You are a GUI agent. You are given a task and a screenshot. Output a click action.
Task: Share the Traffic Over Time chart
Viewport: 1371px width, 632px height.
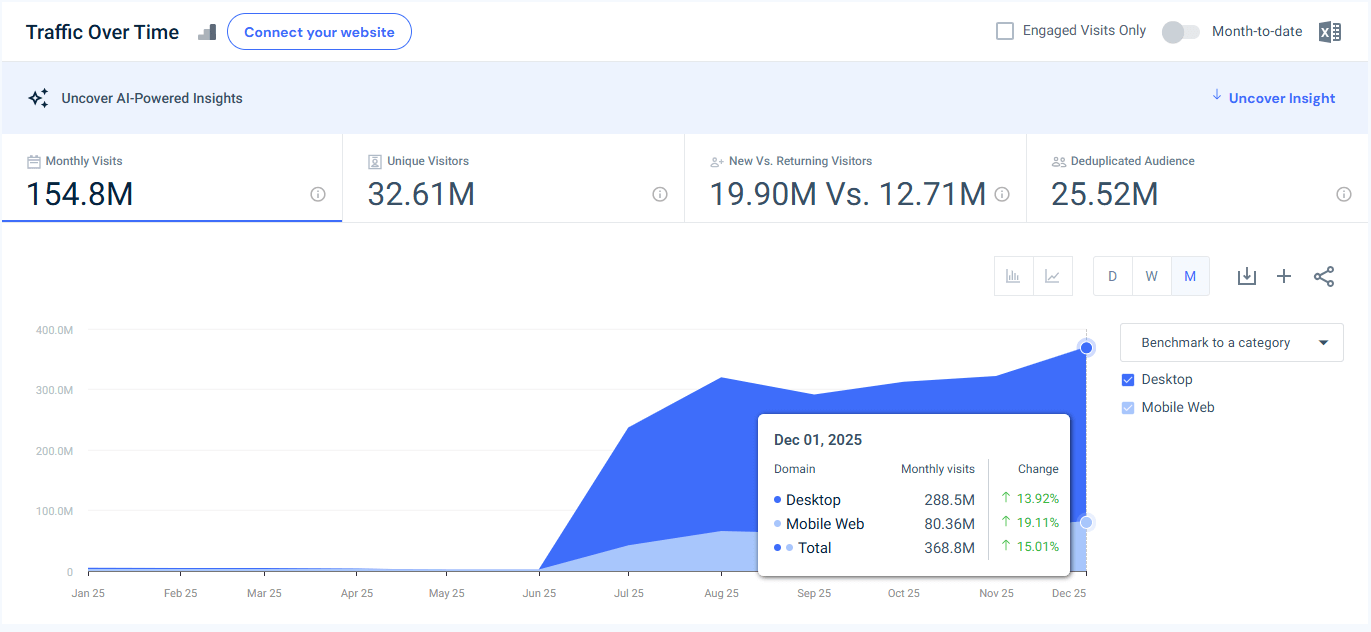(1324, 276)
